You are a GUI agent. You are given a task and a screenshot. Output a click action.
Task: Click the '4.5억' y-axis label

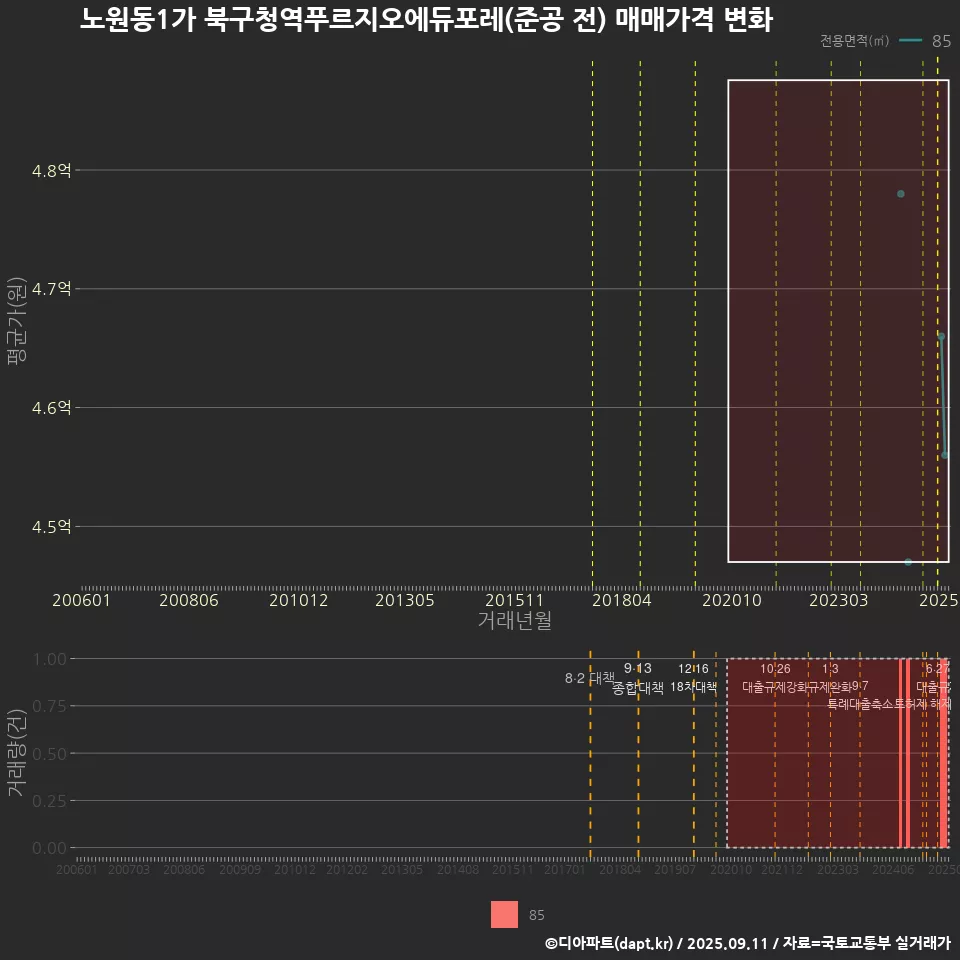[x=51, y=527]
